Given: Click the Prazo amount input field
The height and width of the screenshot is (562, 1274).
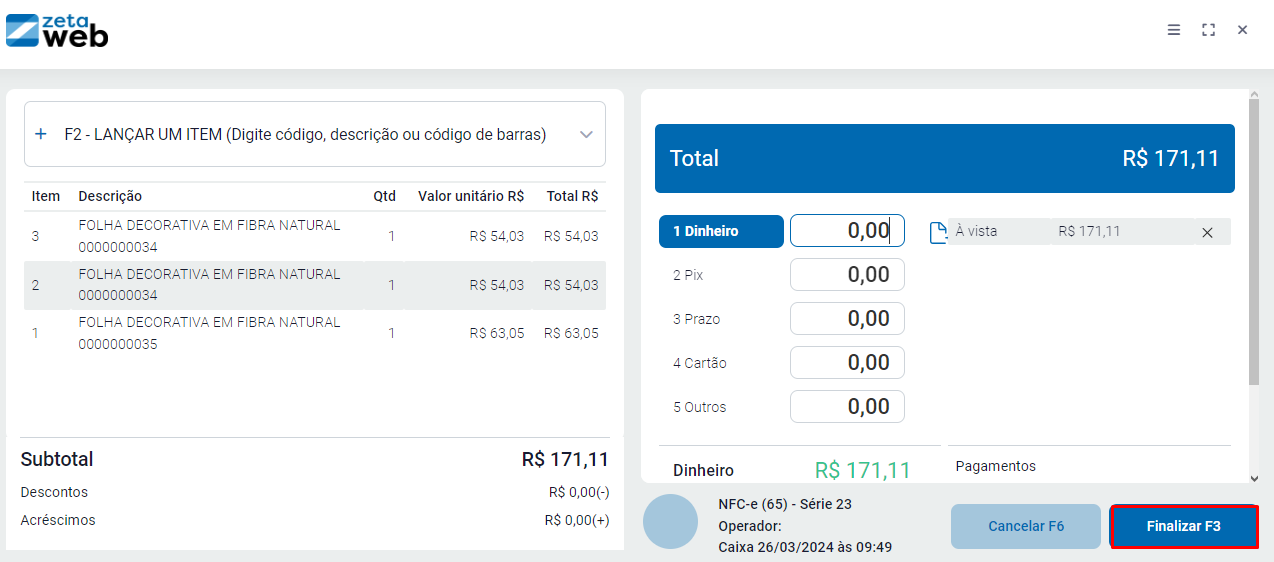Looking at the screenshot, I should (x=847, y=319).
